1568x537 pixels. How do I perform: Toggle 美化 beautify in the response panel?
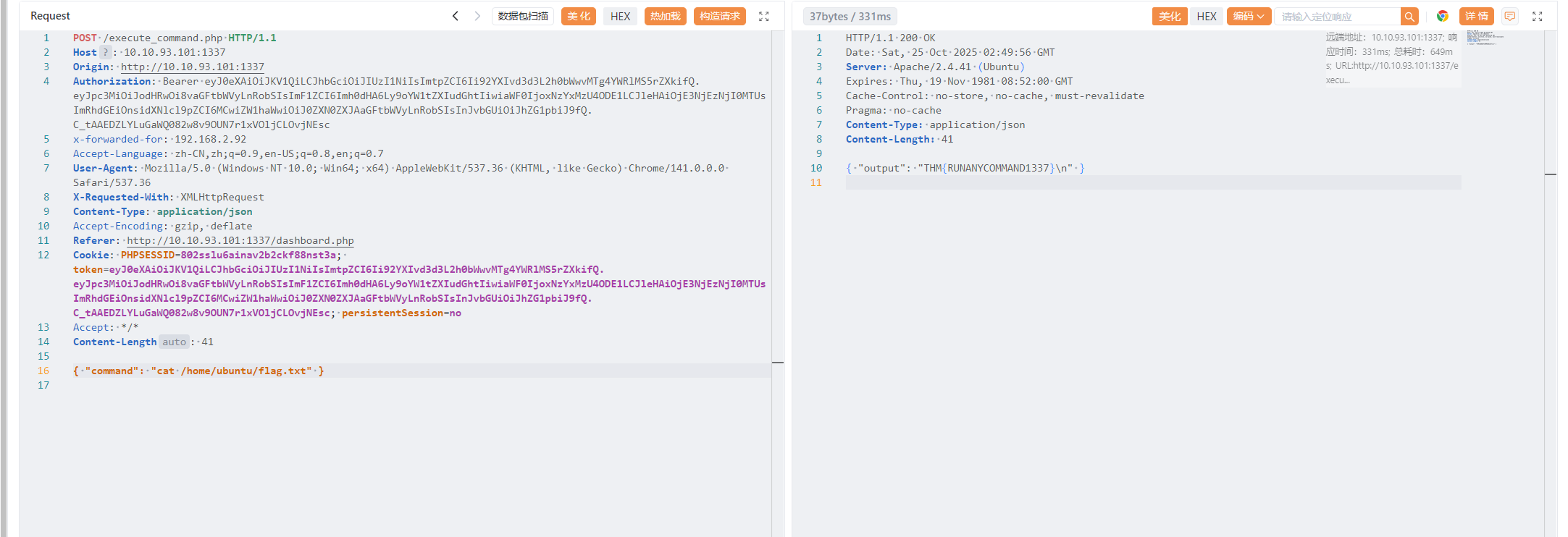click(x=1169, y=16)
